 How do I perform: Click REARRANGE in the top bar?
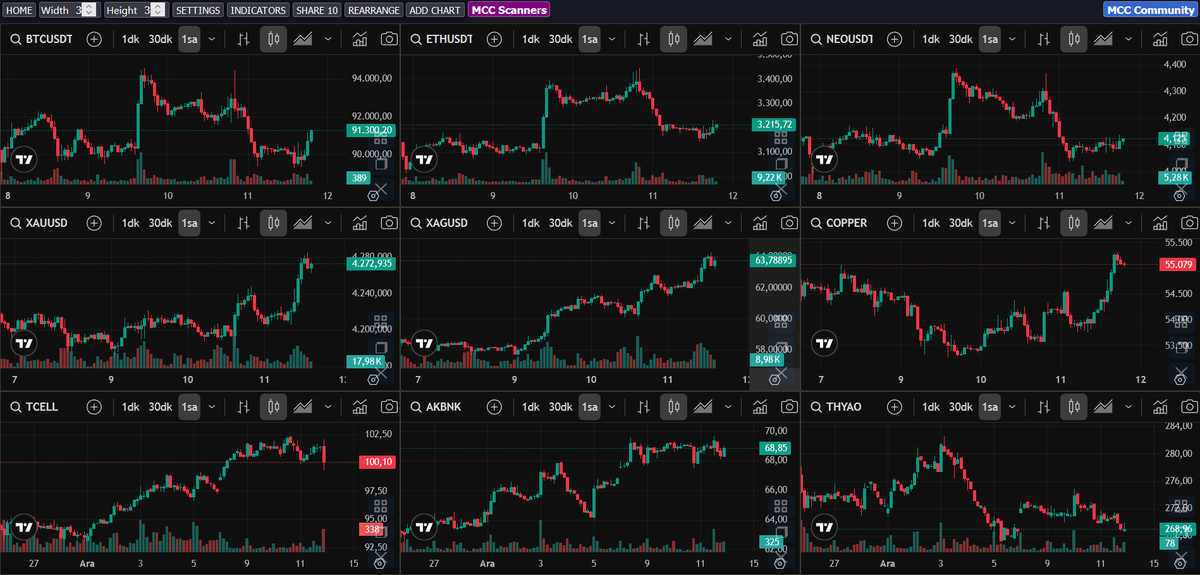374,10
